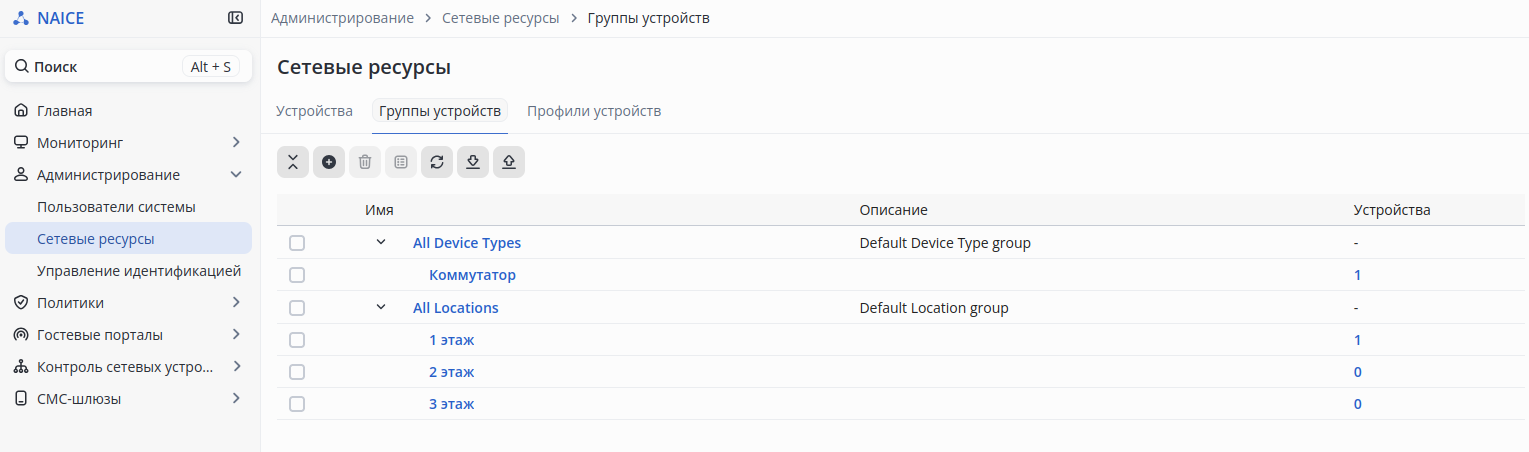Viewport: 1529px width, 452px height.
Task: Click the list details toolbar icon
Action: click(x=401, y=162)
